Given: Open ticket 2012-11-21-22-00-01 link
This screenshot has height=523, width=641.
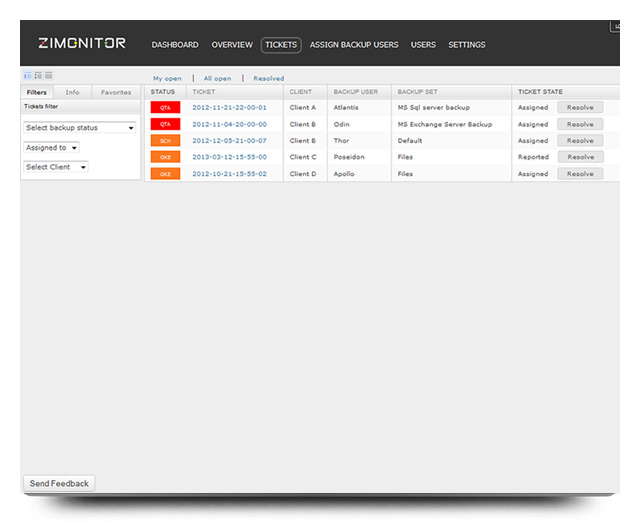Looking at the screenshot, I should (229, 108).
